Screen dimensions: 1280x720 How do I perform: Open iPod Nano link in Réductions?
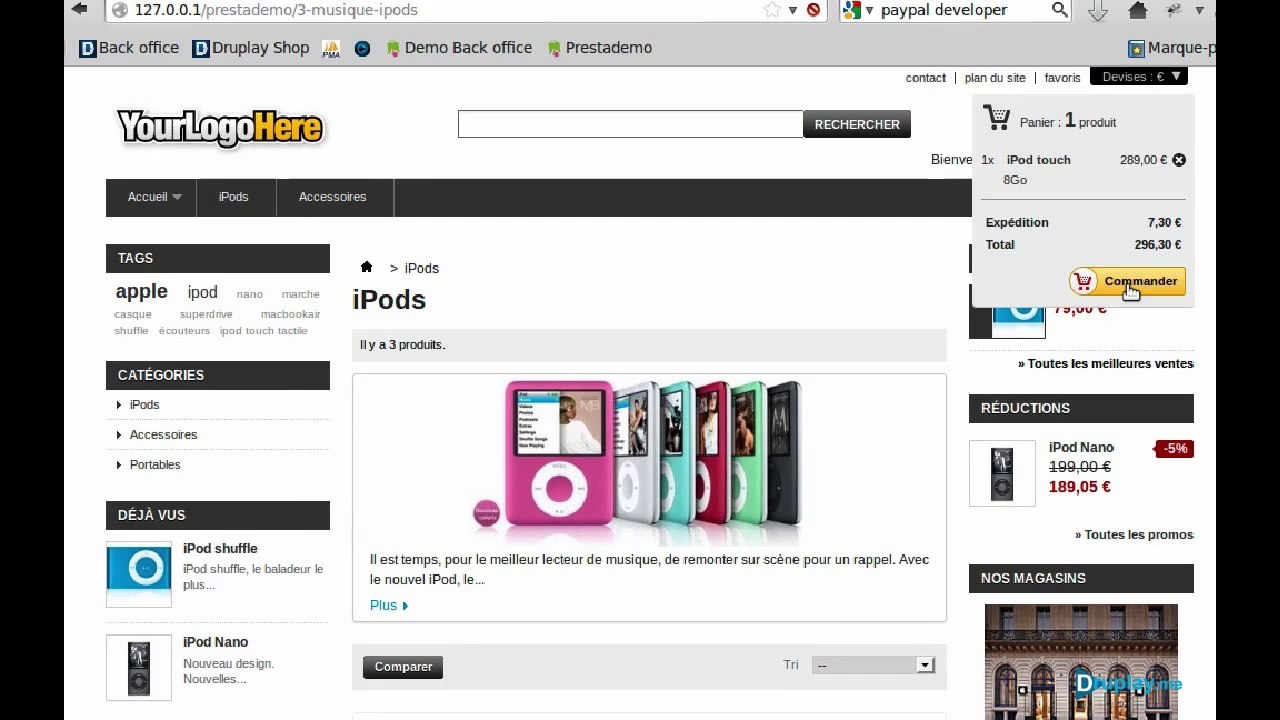[1081, 447]
